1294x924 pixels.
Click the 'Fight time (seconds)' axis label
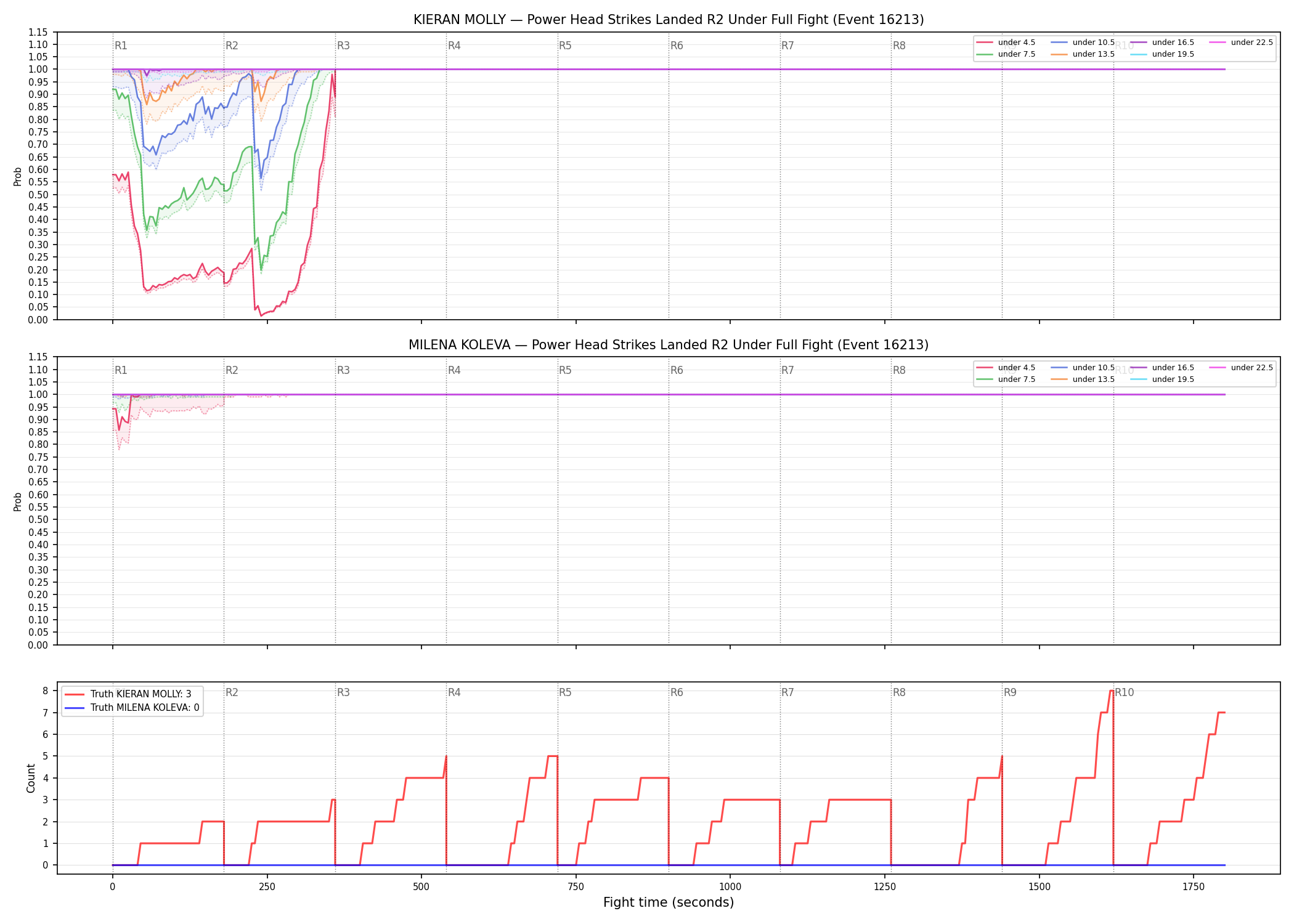(669, 902)
